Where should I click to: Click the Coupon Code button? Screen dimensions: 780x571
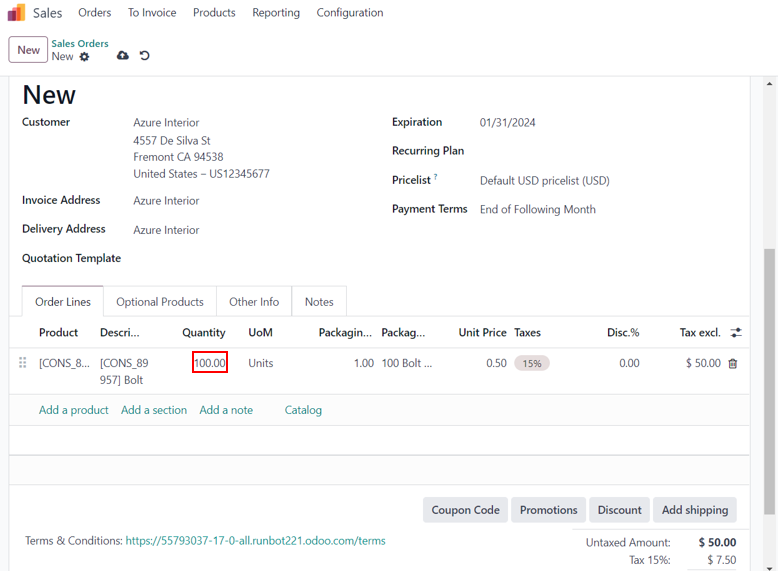tap(465, 510)
